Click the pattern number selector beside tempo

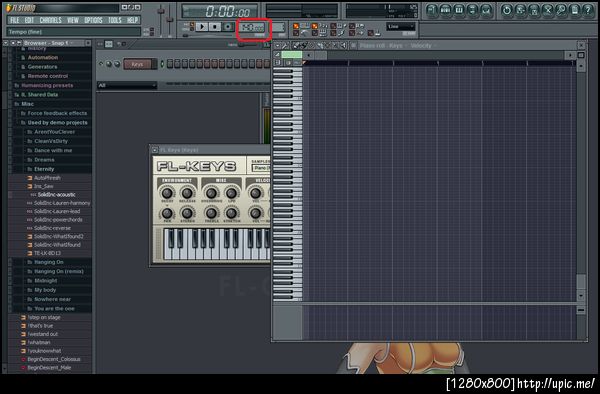278,28
